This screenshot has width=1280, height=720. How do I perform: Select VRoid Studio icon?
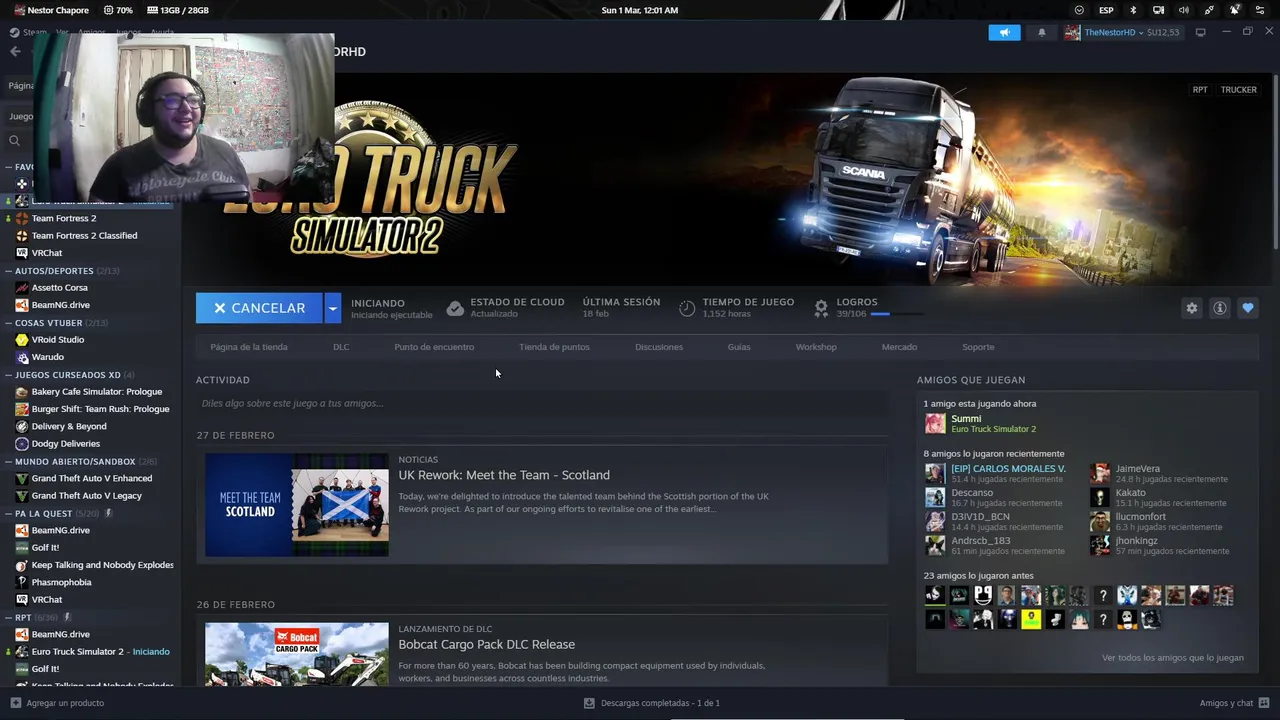click(x=22, y=340)
